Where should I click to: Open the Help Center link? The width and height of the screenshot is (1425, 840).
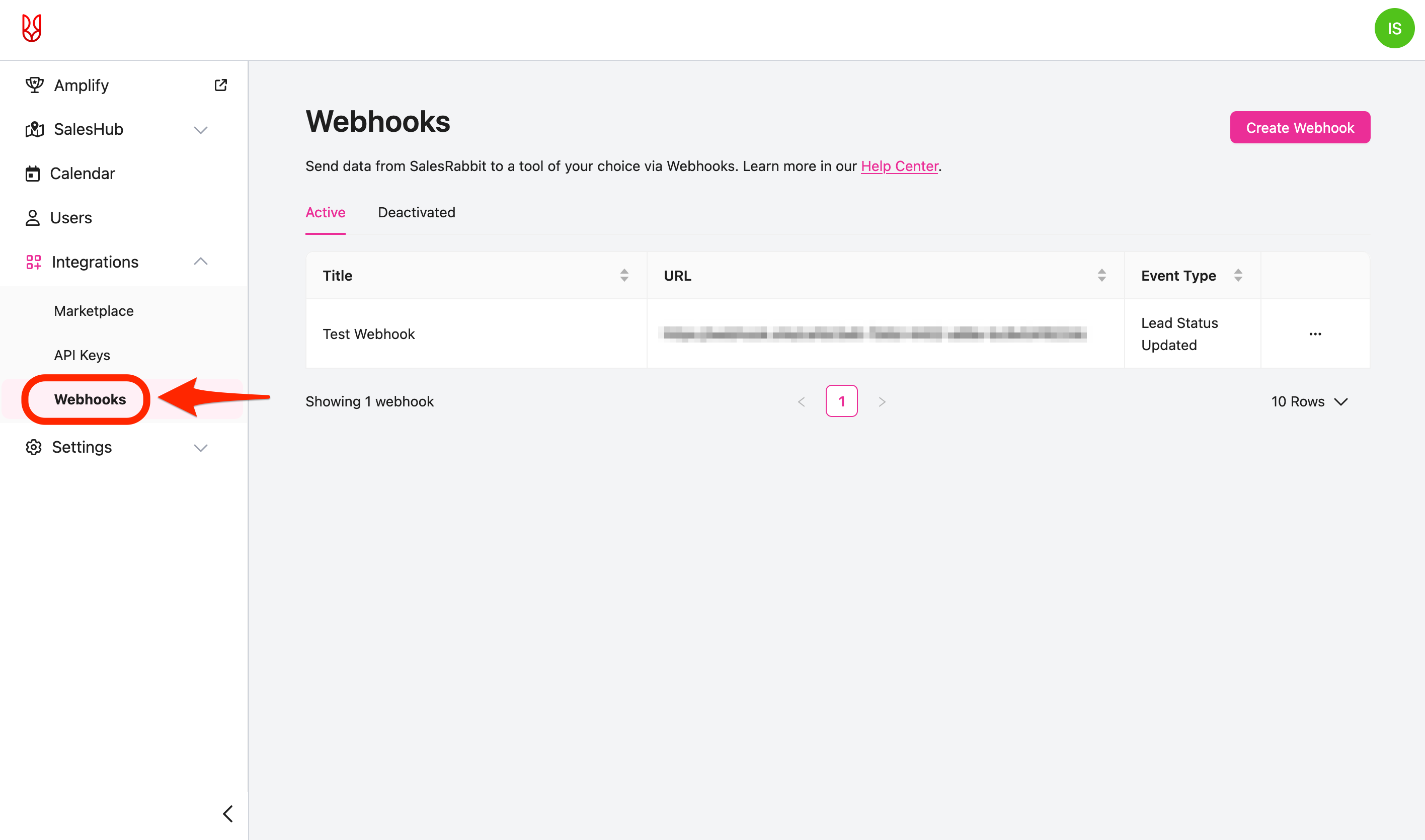coord(899,166)
